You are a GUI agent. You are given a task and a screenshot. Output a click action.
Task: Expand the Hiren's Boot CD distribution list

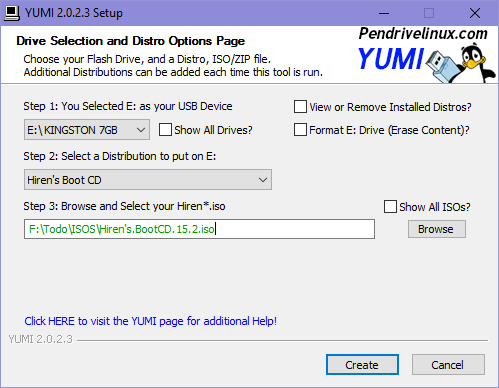click(x=148, y=180)
